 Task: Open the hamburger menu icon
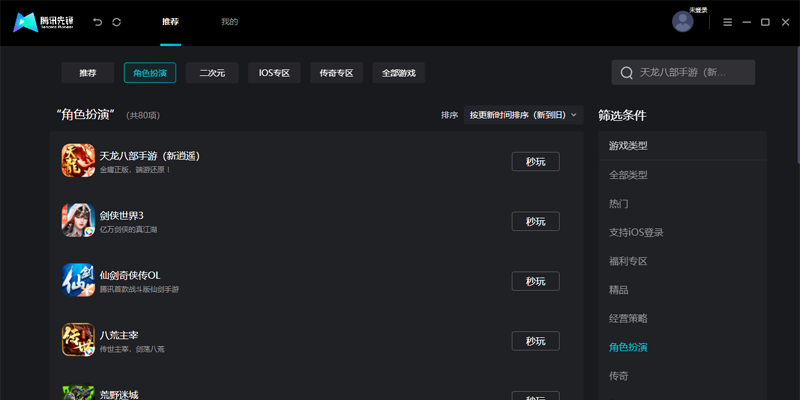(x=728, y=22)
